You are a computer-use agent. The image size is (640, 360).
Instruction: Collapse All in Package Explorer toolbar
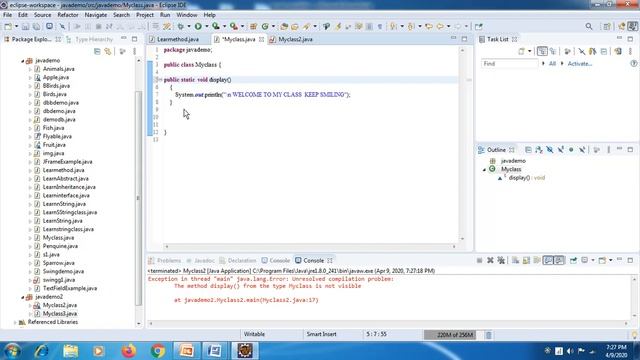97,51
